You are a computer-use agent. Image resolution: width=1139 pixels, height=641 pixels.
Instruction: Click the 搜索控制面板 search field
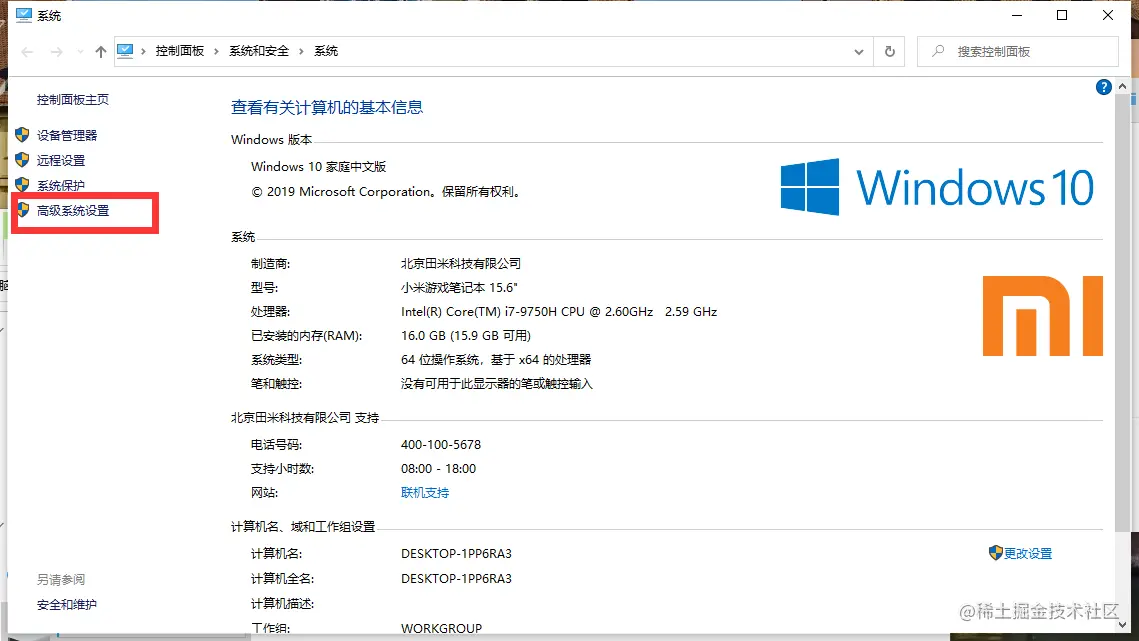click(1018, 52)
